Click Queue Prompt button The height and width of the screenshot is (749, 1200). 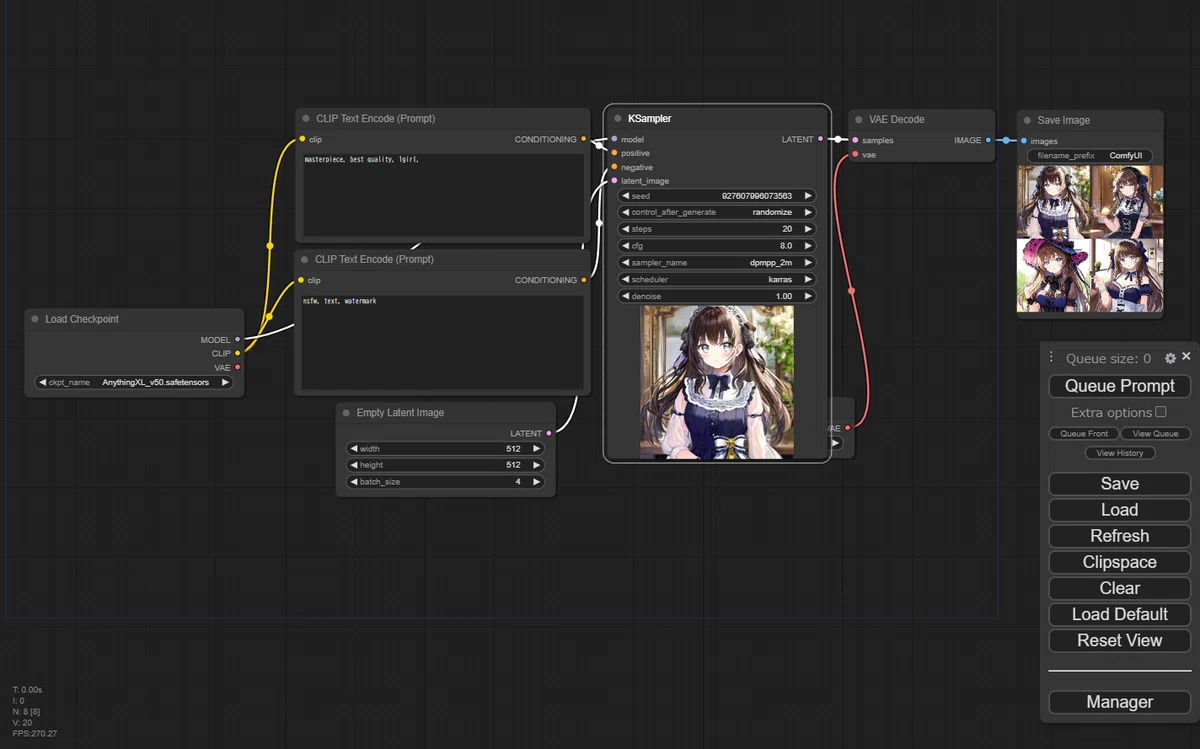pos(1119,386)
